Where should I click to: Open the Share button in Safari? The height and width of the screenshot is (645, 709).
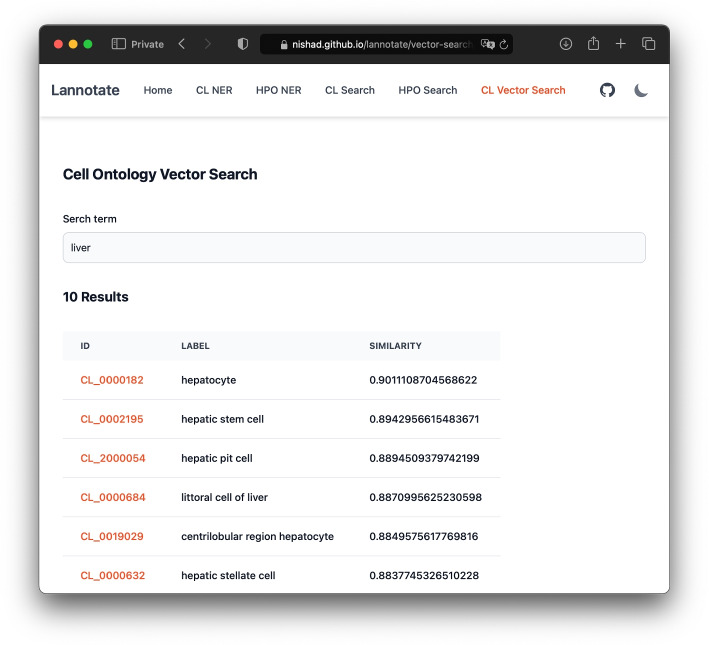tap(593, 44)
